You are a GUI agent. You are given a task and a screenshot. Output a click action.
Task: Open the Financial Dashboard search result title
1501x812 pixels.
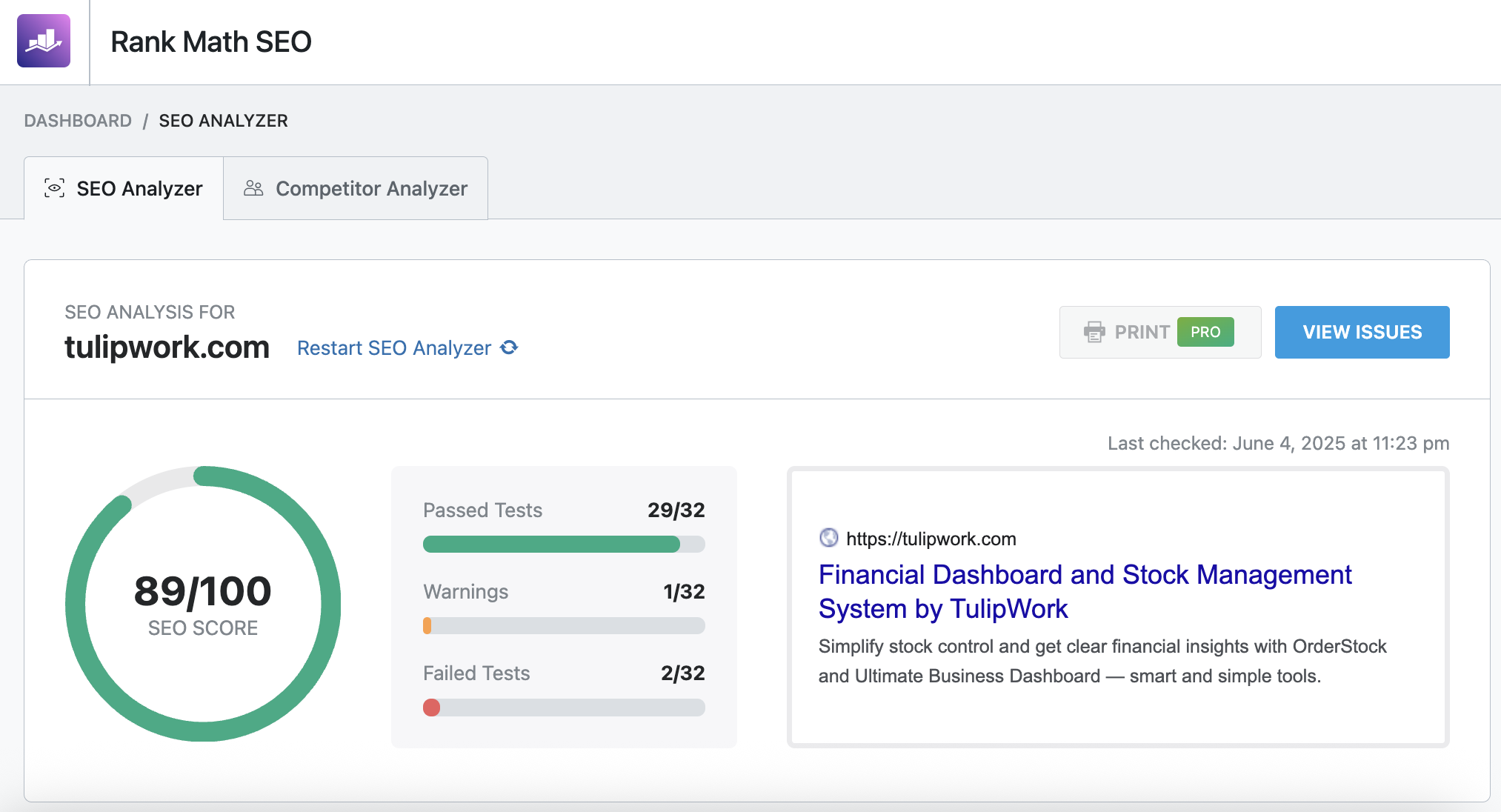[1085, 591]
